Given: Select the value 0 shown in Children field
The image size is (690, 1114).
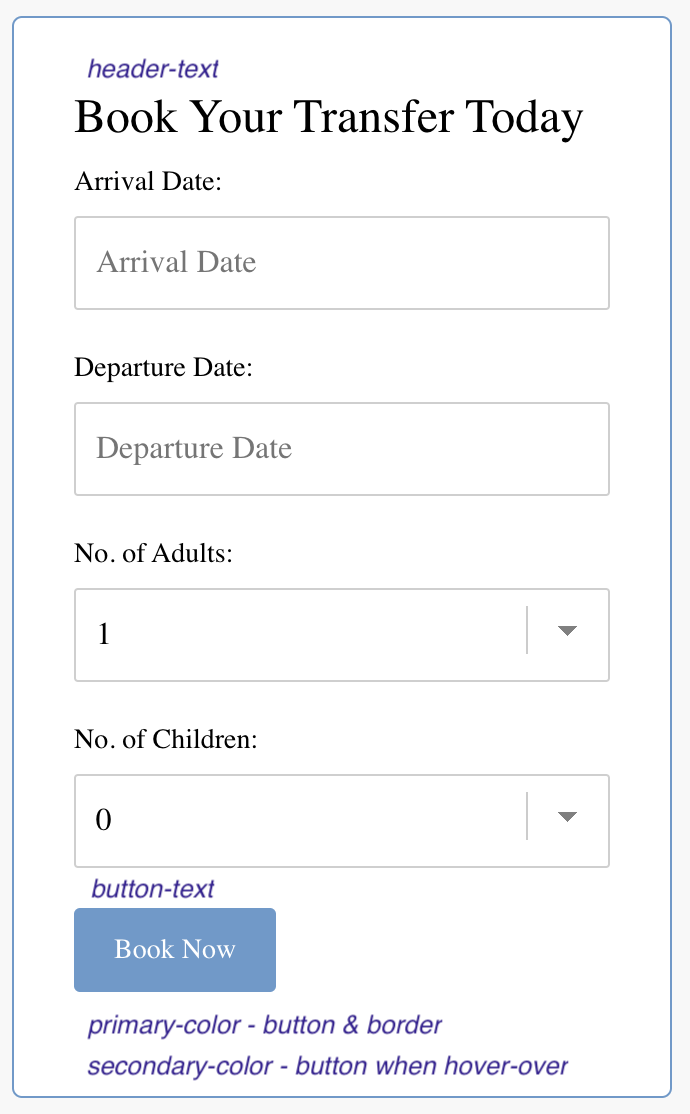Looking at the screenshot, I should tap(104, 820).
